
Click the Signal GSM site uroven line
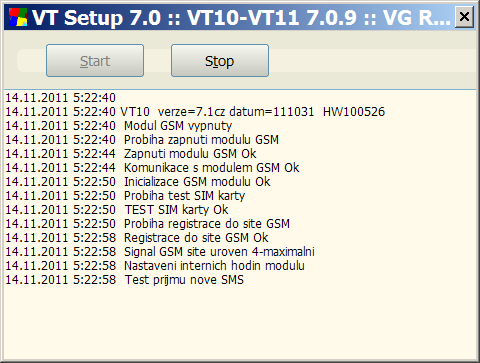[160, 252]
